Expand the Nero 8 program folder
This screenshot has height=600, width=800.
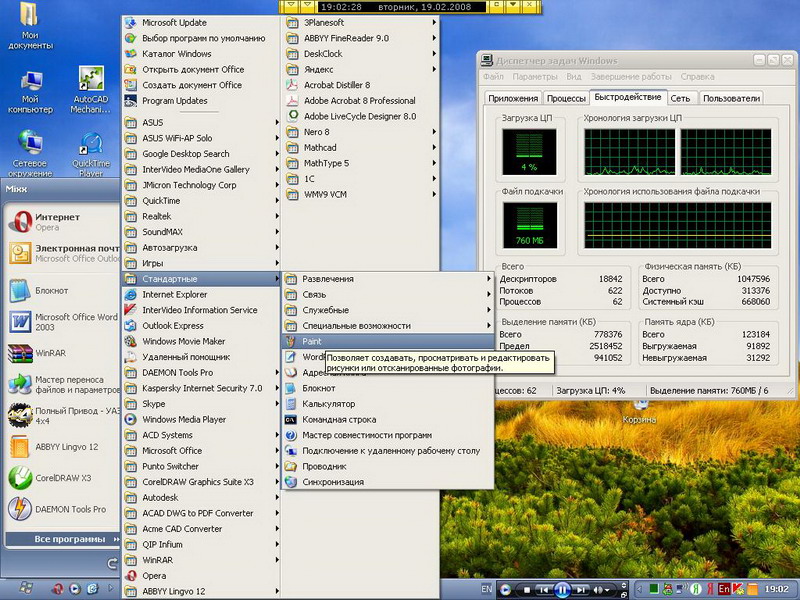pyautogui.click(x=360, y=132)
